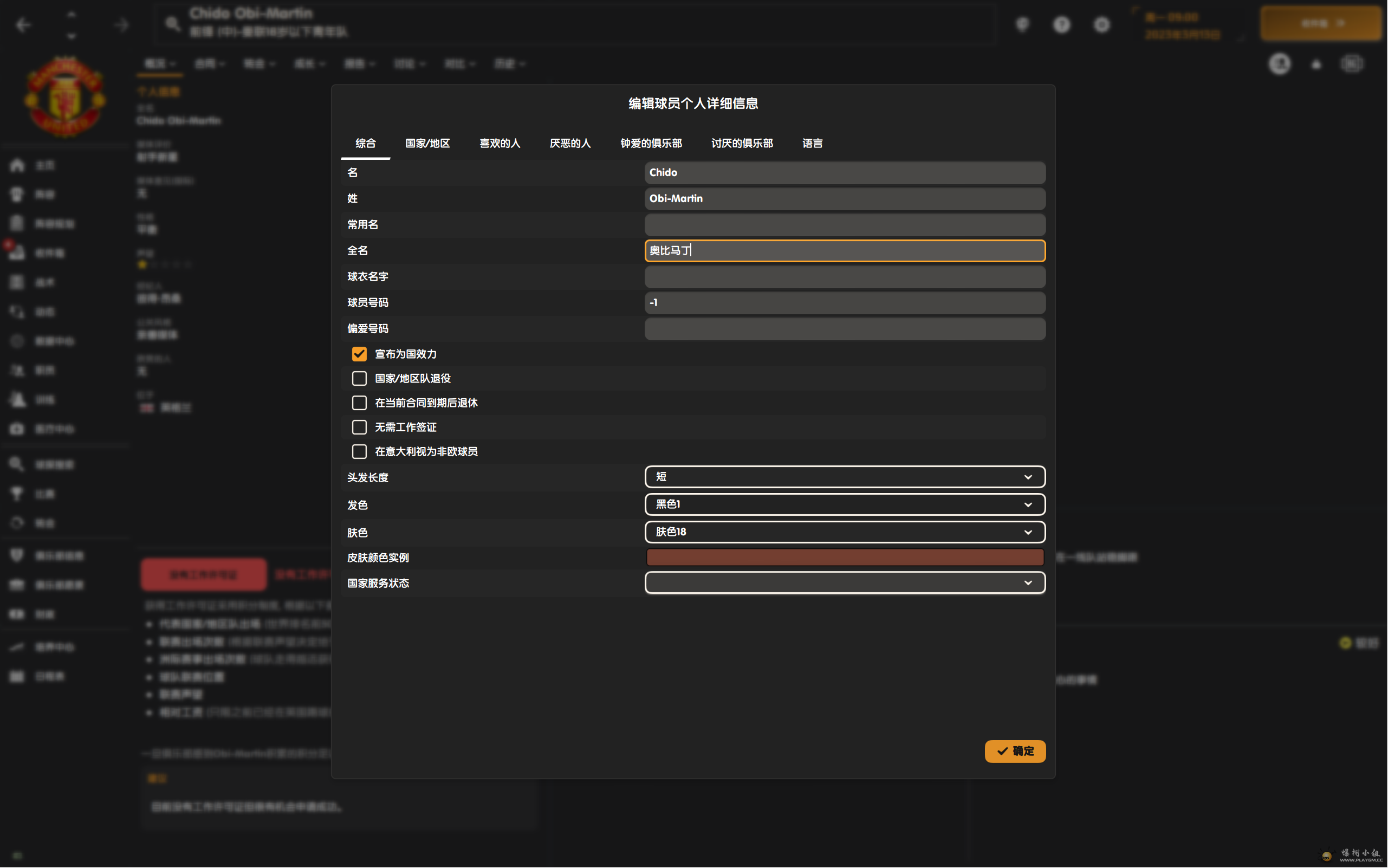Open the home icon in the sidebar
This screenshot has width=1388, height=868.
pyautogui.click(x=17, y=165)
